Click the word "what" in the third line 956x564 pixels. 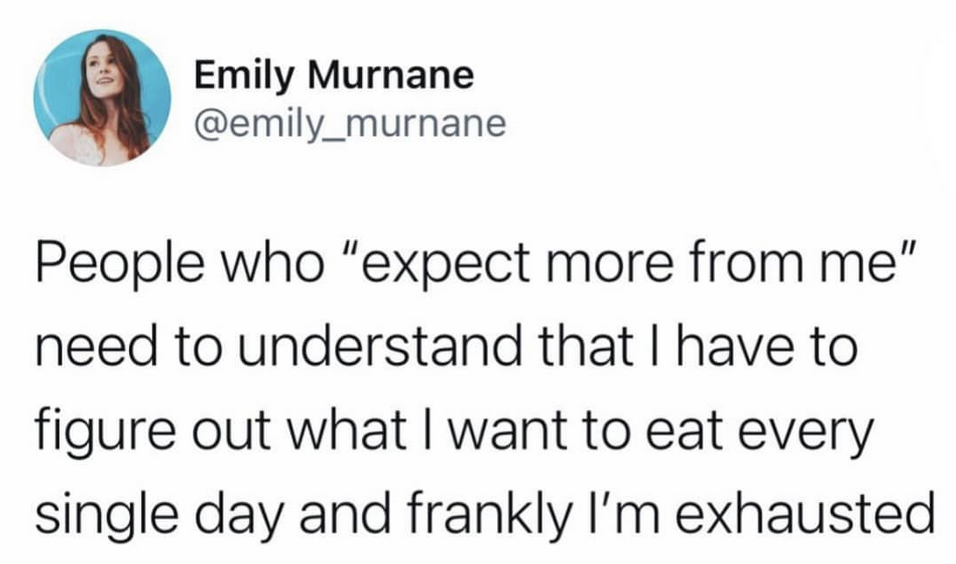tap(346, 430)
